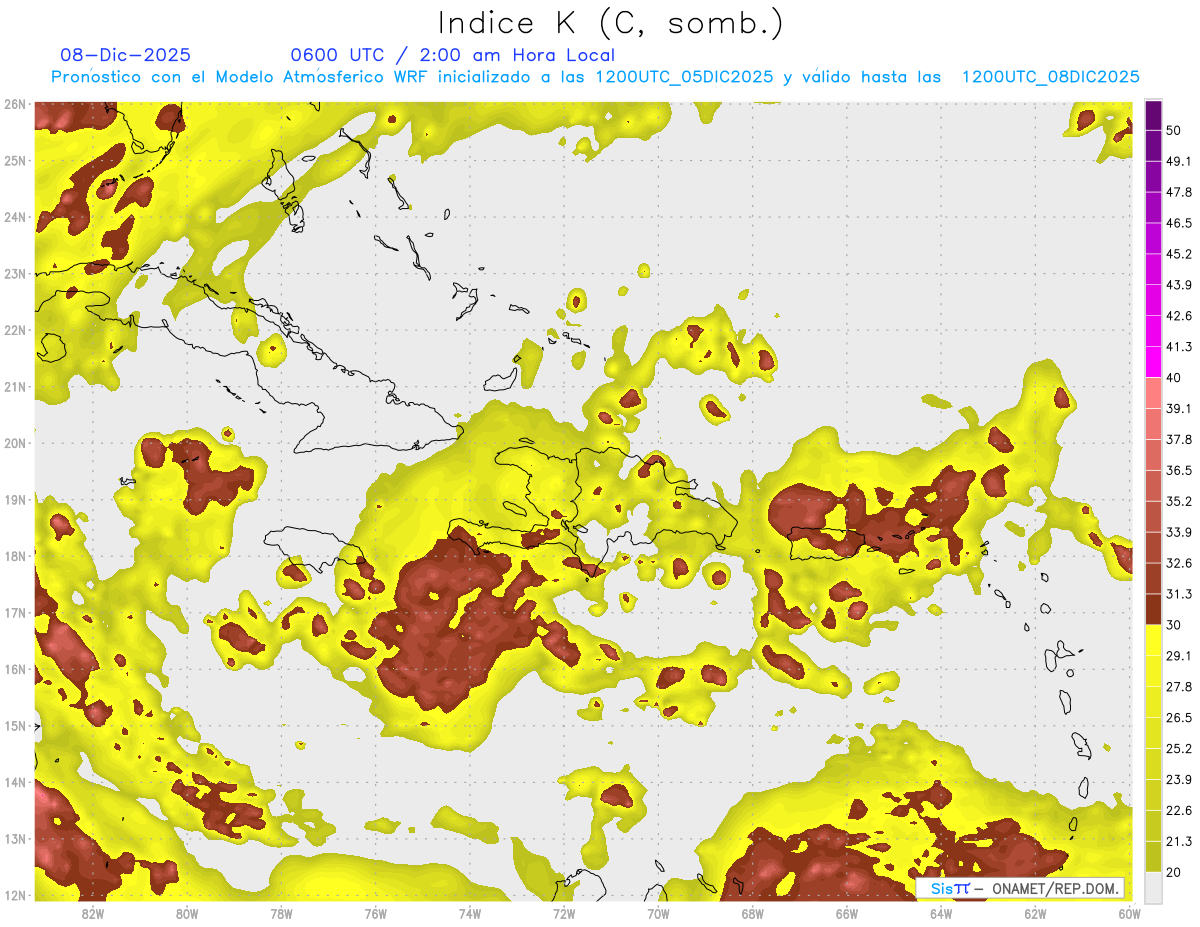Click the color bar value '29.1'
1200x927 pixels.
(1178, 656)
